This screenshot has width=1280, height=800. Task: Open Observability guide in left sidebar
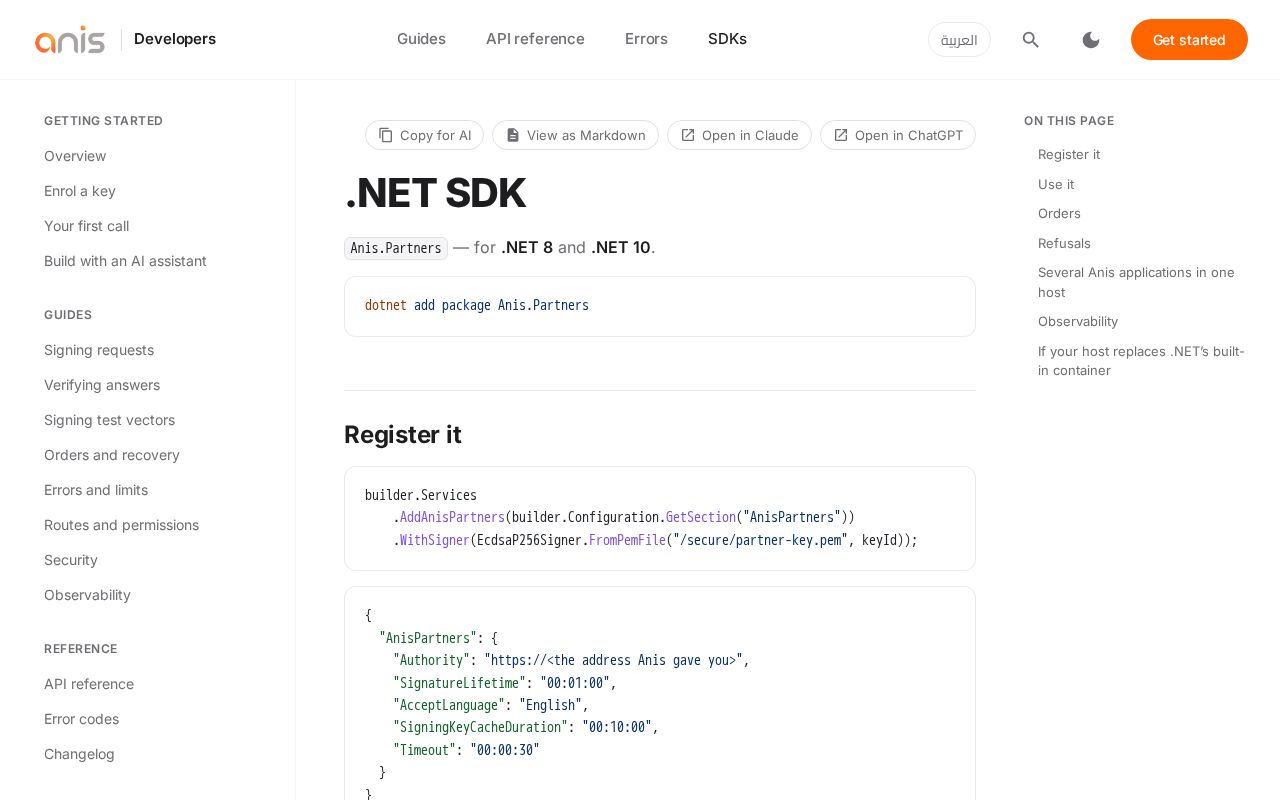[x=87, y=595]
